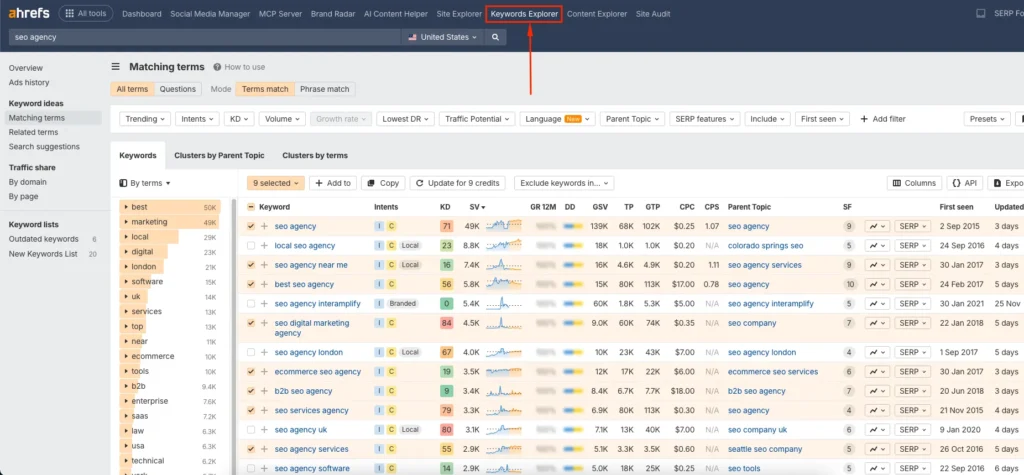Check the local seo agency checkbox
This screenshot has width=1024, height=475.
click(x=251, y=246)
